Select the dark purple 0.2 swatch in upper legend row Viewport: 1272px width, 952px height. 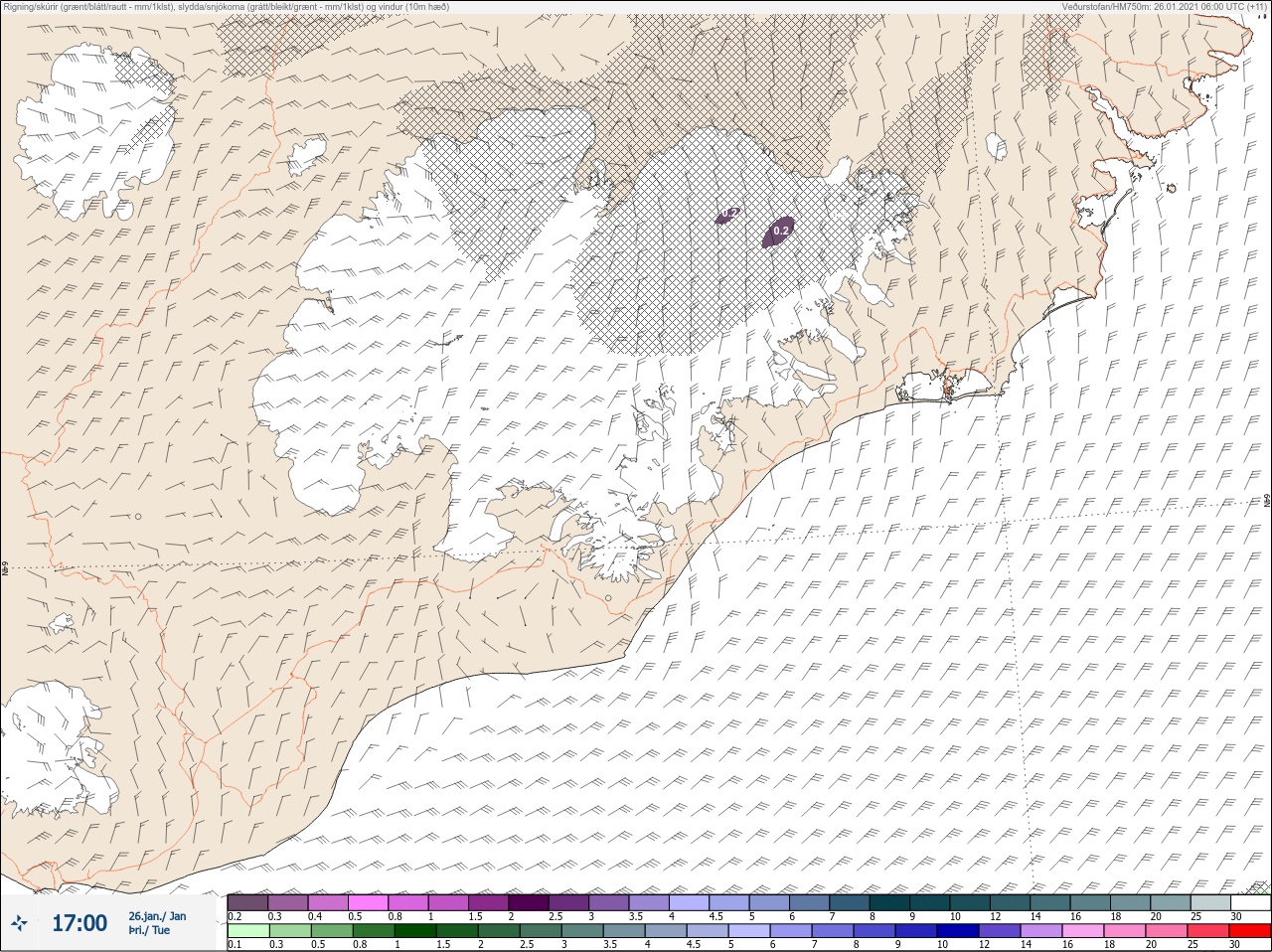coord(247,902)
